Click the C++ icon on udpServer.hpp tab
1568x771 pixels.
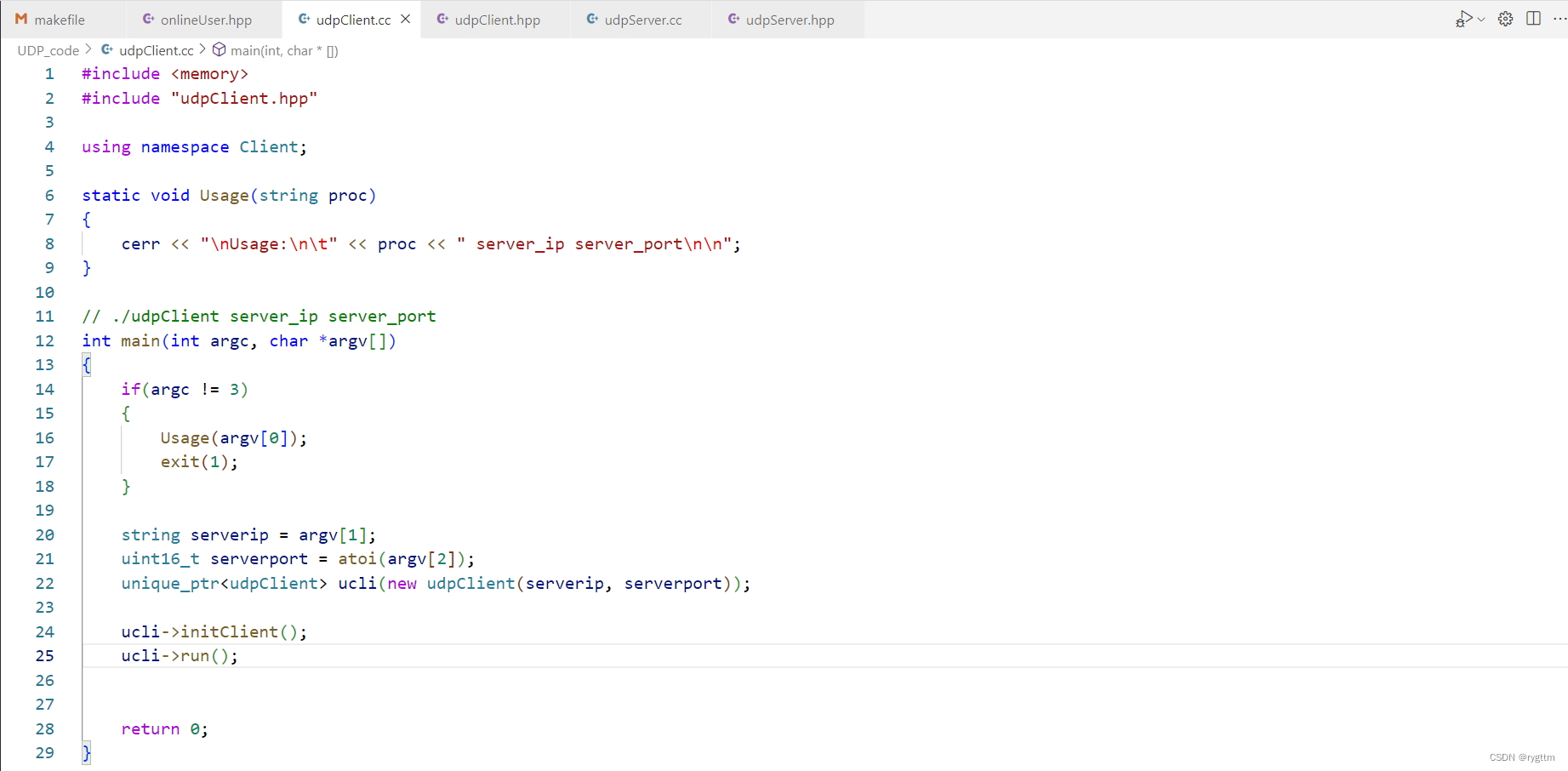(734, 19)
